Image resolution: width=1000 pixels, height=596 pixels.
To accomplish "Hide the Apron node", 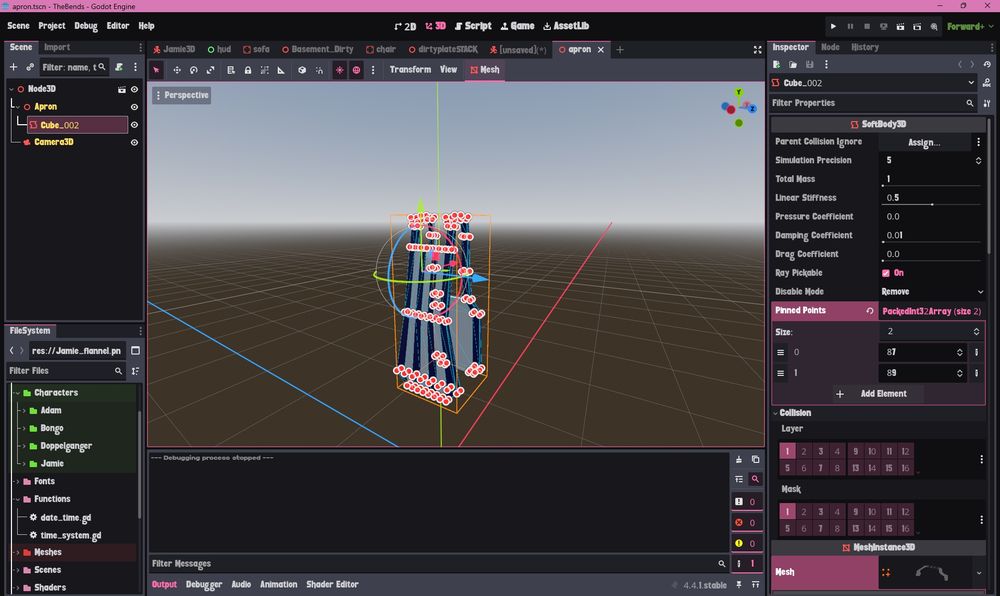I will (135, 107).
